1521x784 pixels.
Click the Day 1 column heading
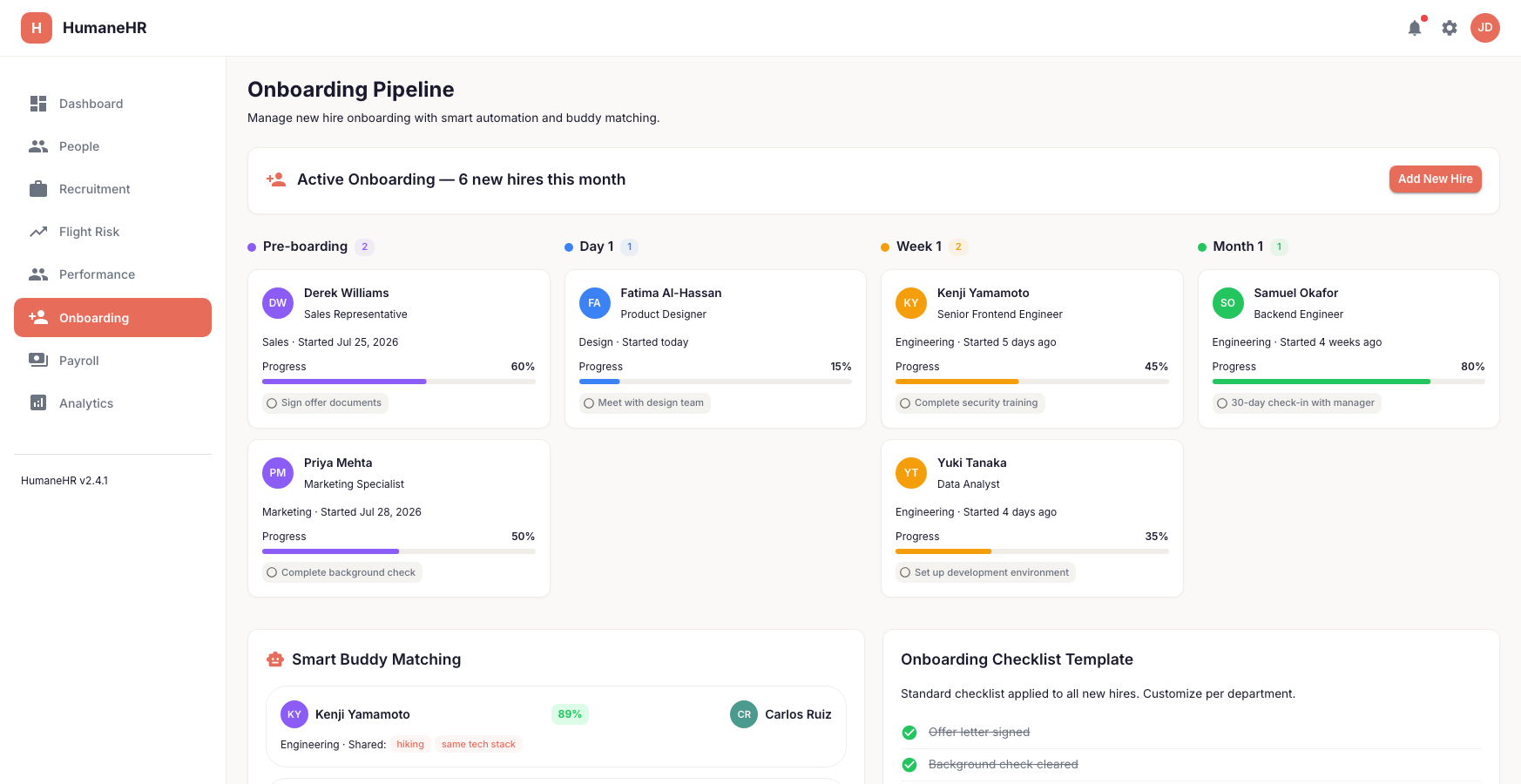click(x=597, y=247)
